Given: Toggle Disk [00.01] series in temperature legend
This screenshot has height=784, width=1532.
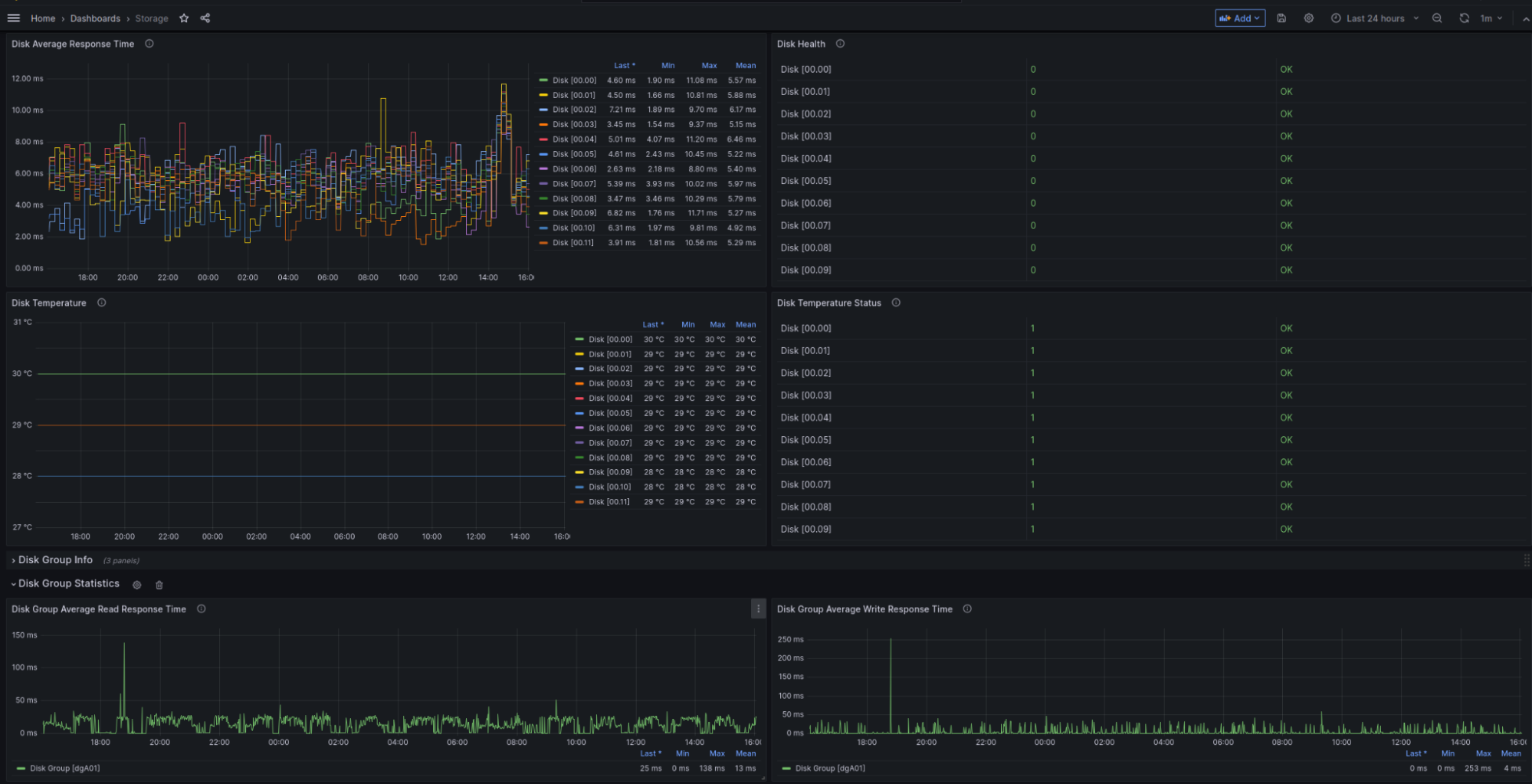Looking at the screenshot, I should 610,354.
